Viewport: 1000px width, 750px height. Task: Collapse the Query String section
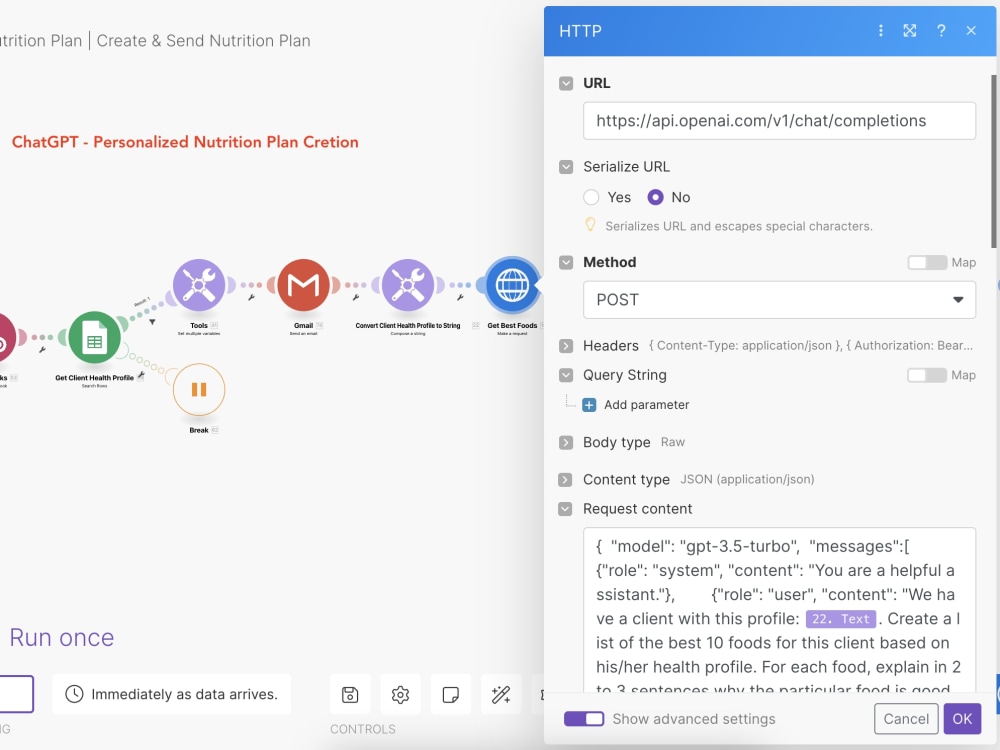(566, 375)
